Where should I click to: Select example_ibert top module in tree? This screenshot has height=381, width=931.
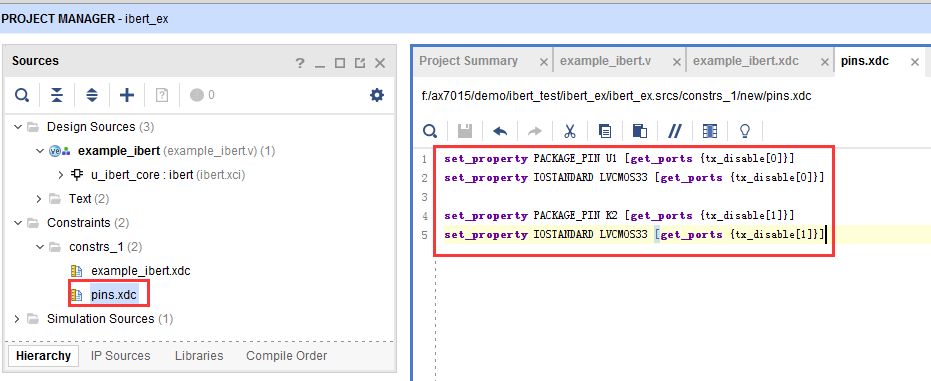click(x=119, y=151)
